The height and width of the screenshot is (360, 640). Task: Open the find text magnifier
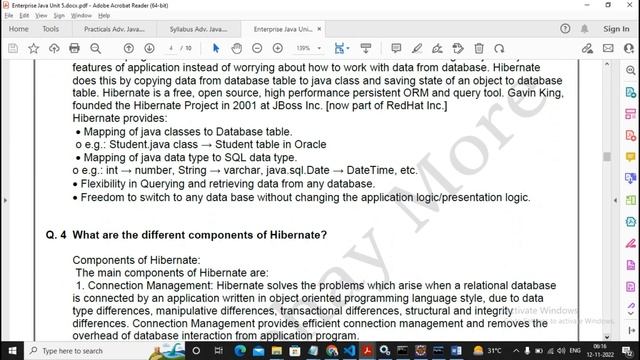(x=96, y=48)
